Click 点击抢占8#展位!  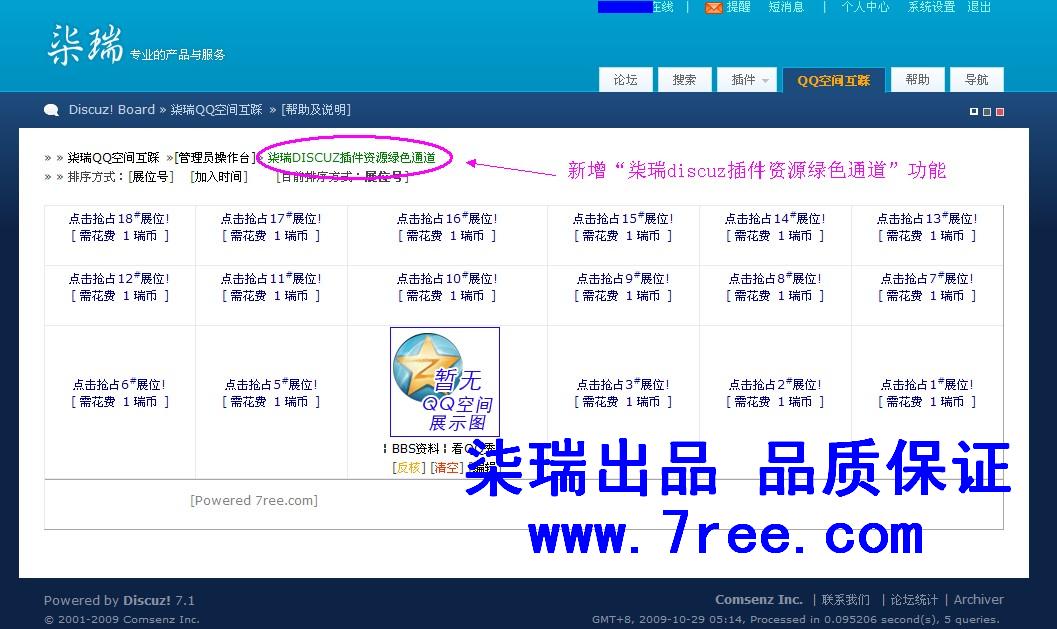pos(775,278)
